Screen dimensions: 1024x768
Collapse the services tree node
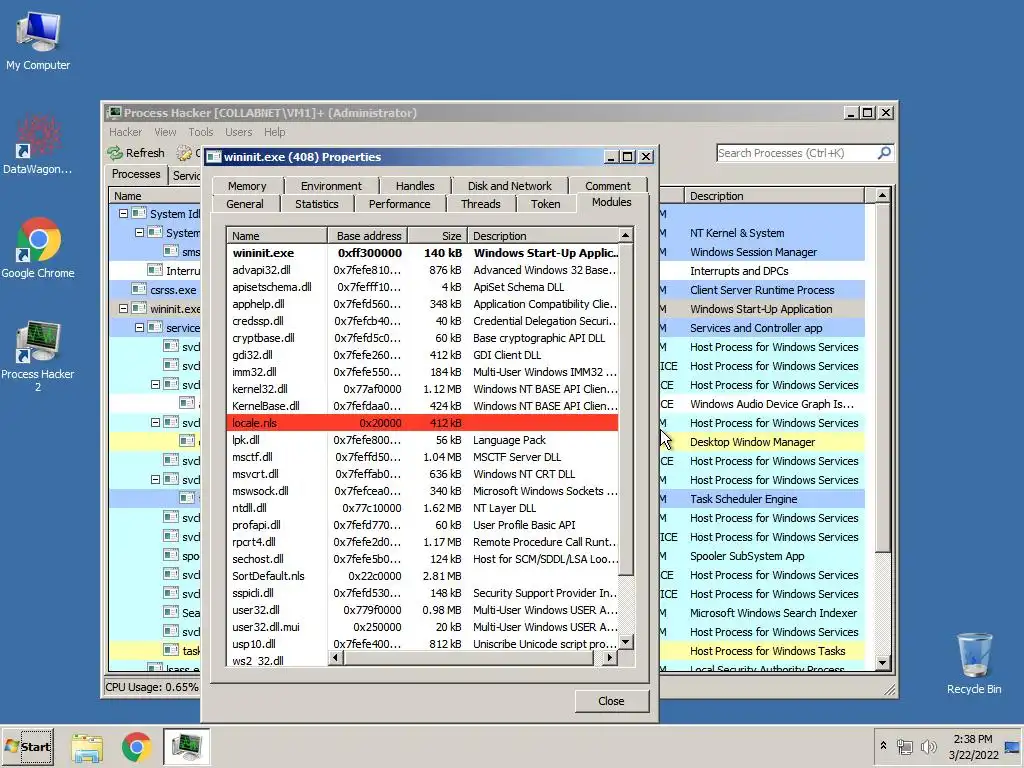pos(139,327)
